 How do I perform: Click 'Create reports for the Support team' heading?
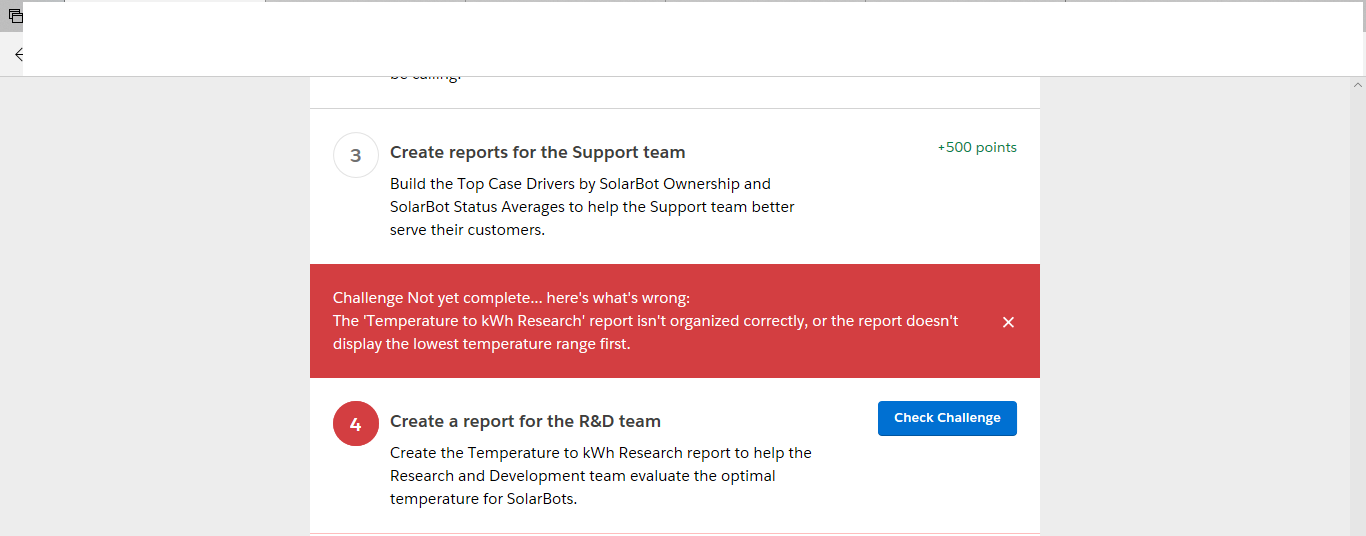[537, 152]
